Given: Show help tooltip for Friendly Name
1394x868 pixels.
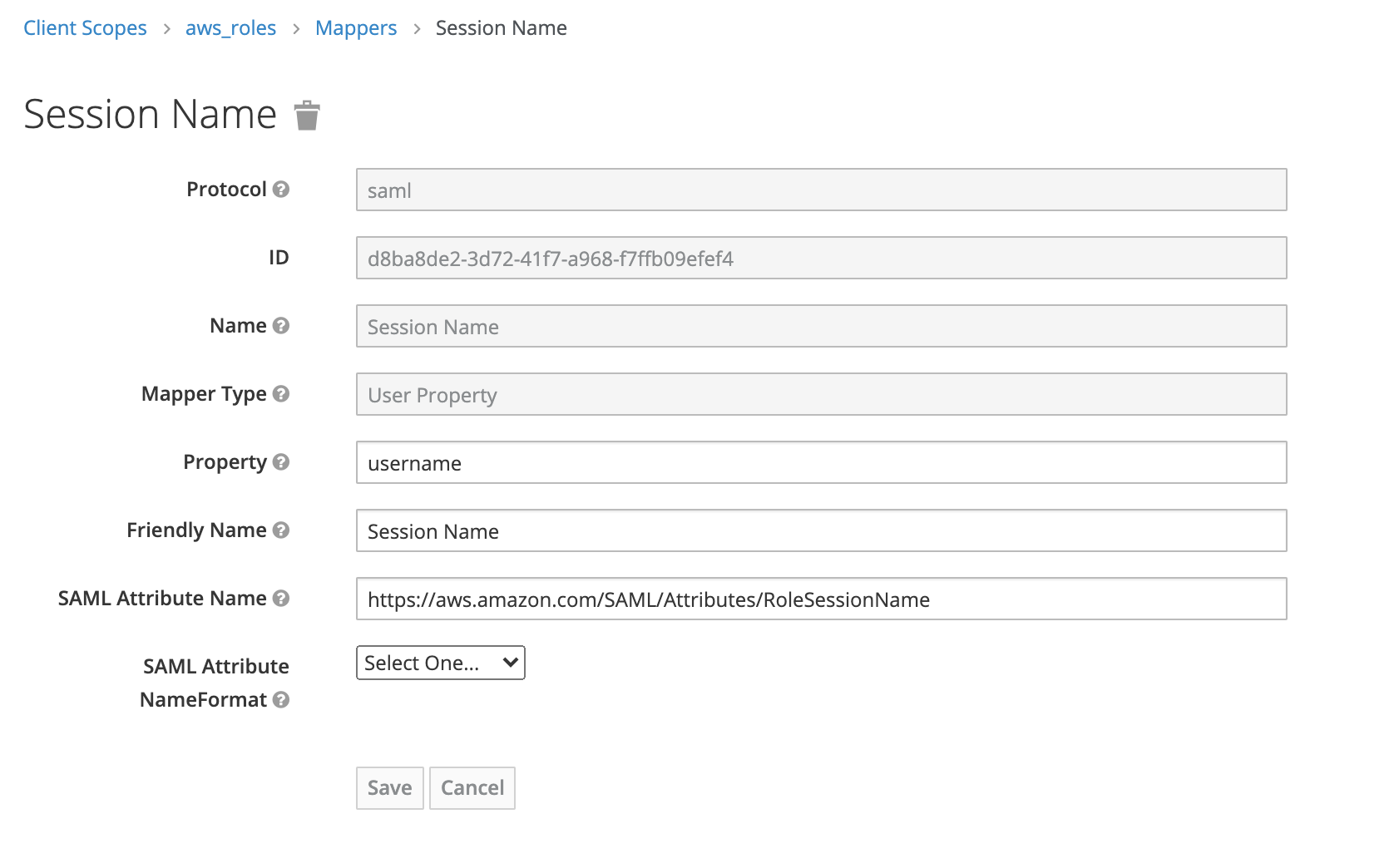Looking at the screenshot, I should [x=281, y=530].
